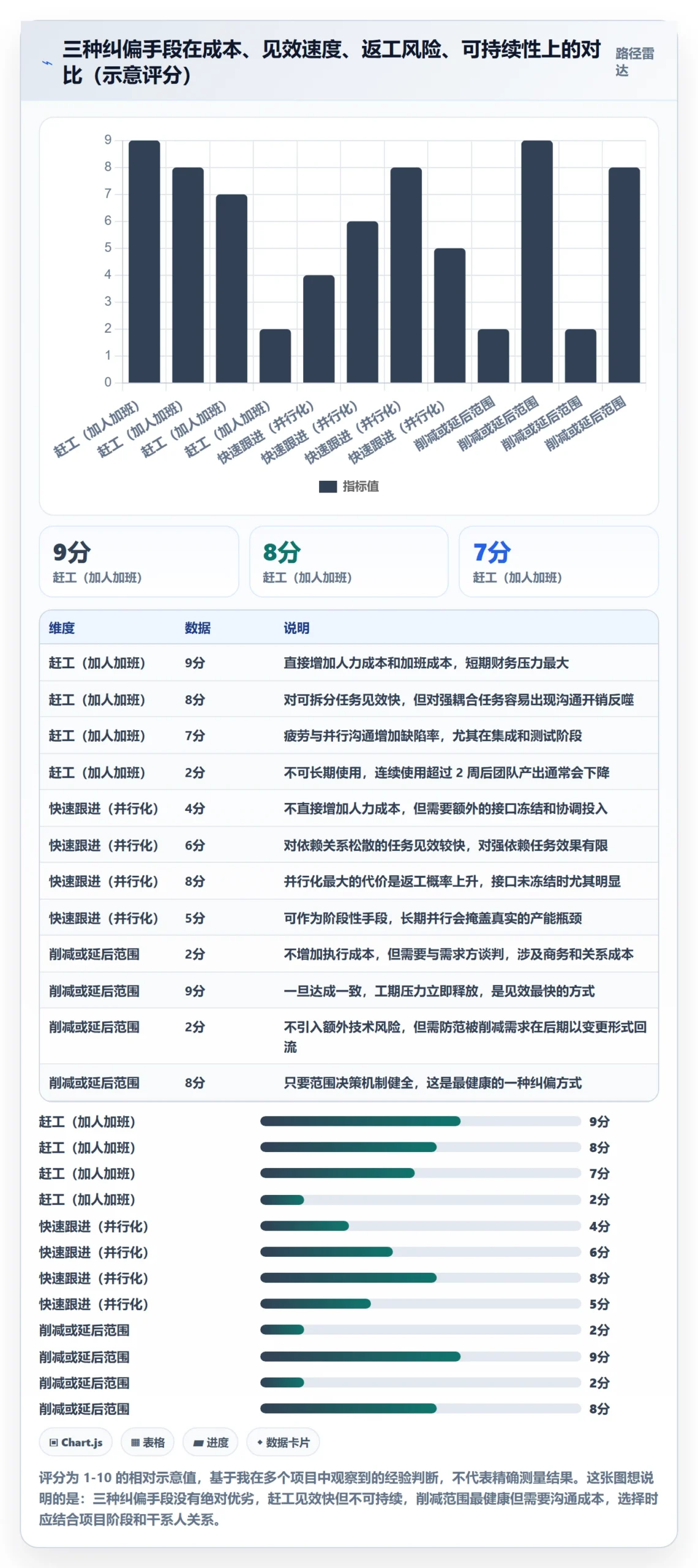The image size is (698, 1568).
Task: Click row 一旦达成一致，工期压力立即释放
Action: point(349,991)
